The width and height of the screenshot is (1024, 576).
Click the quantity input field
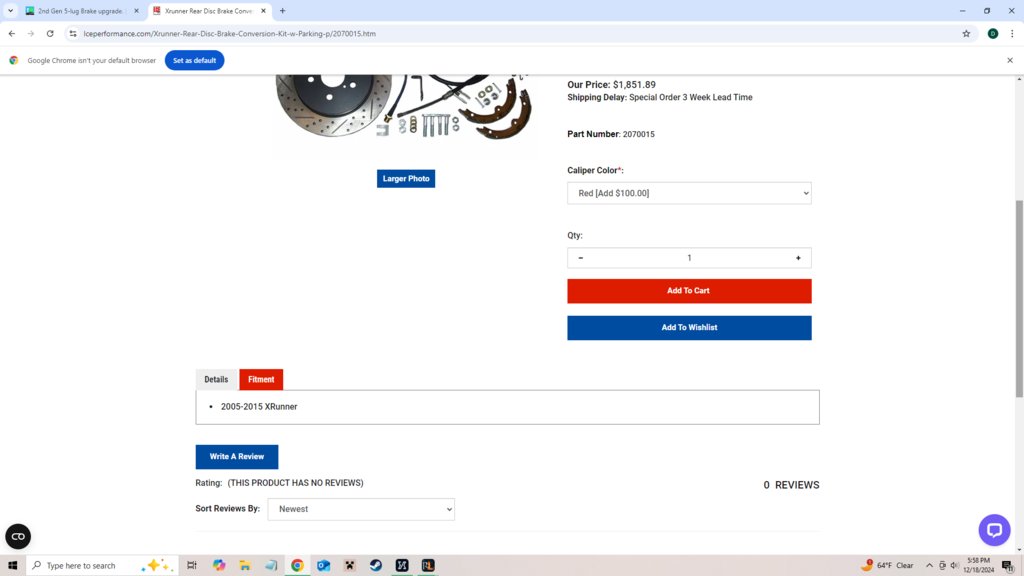pyautogui.click(x=689, y=258)
